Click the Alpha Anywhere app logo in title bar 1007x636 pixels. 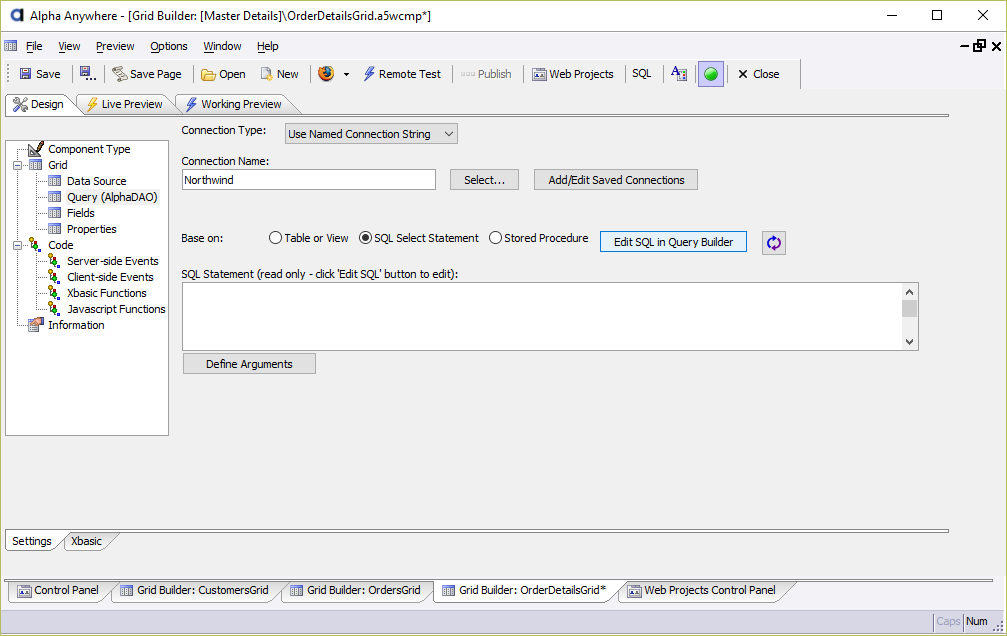[x=17, y=15]
